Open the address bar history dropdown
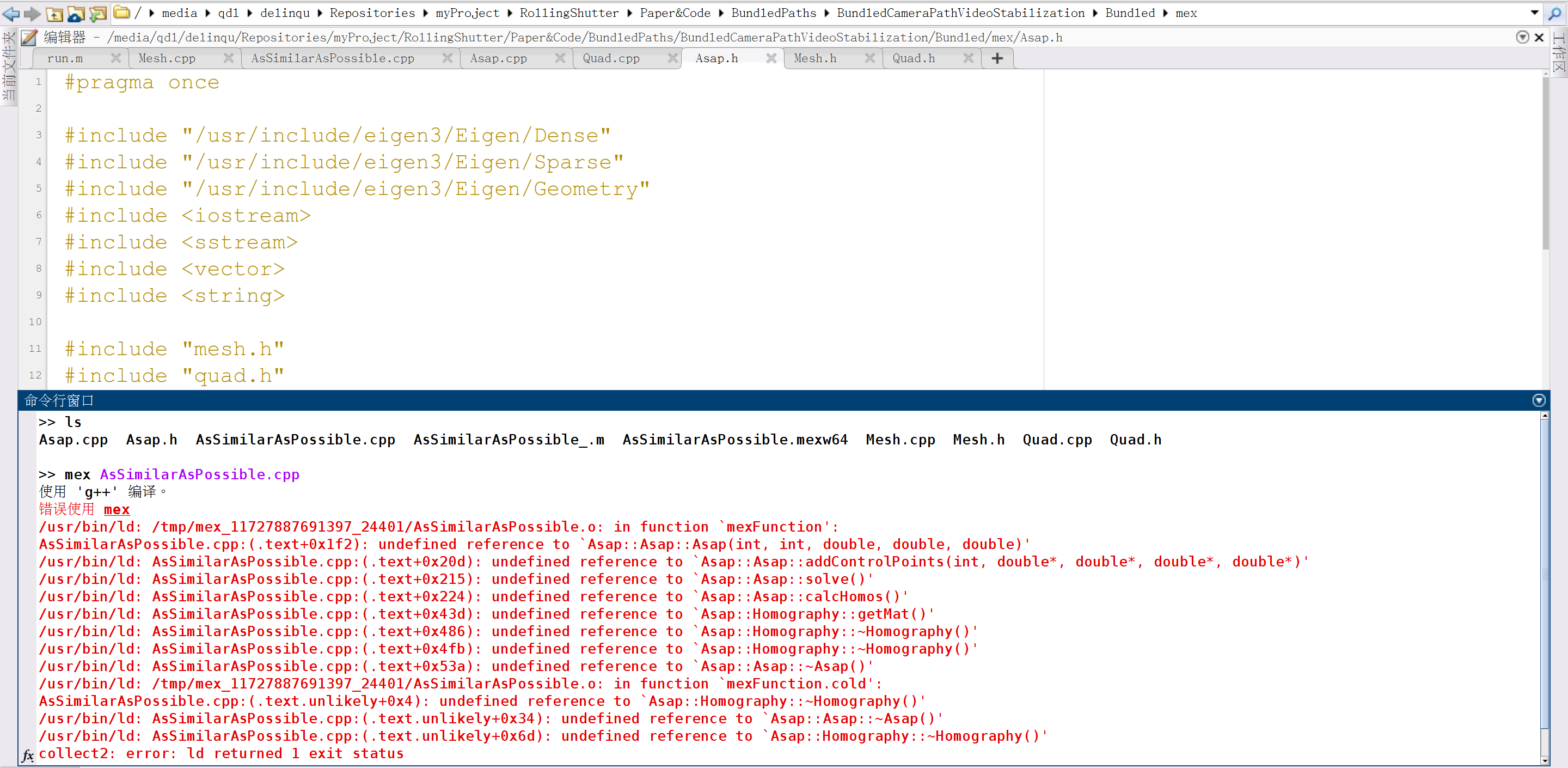Viewport: 1568px width, 768px height. click(1535, 13)
